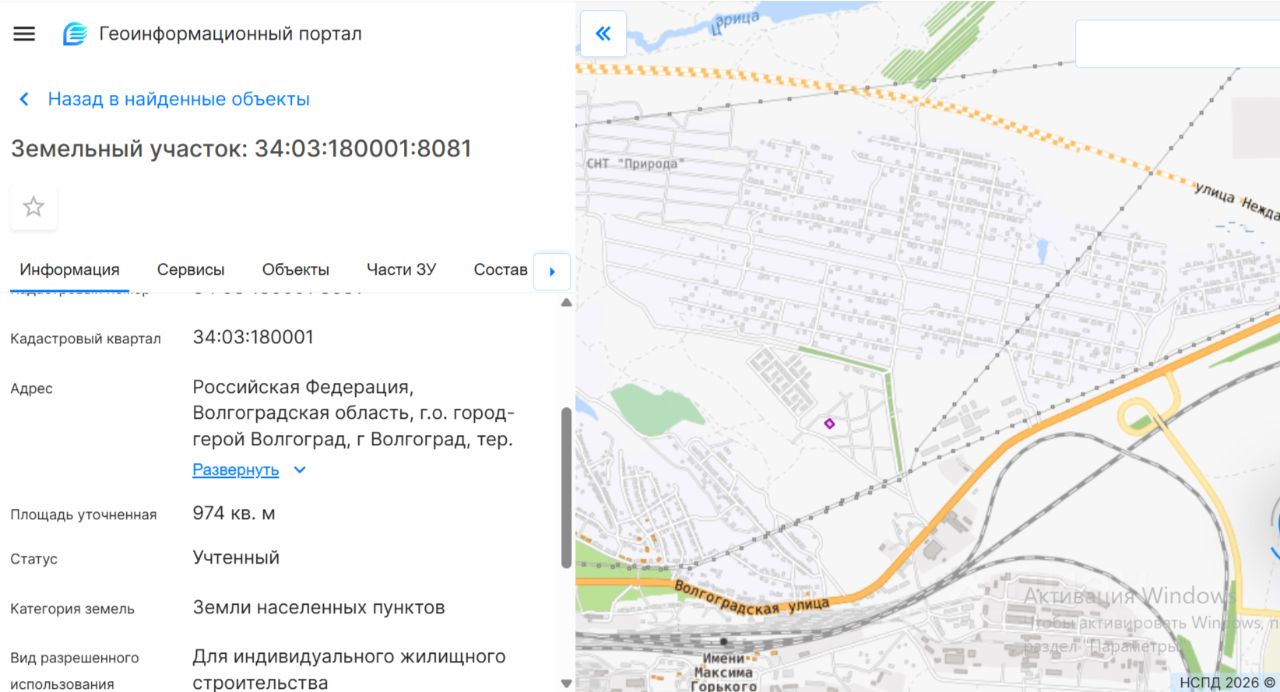This screenshot has width=1280, height=692.
Task: Click the chevron next to Развернуть
Action: 299,470
